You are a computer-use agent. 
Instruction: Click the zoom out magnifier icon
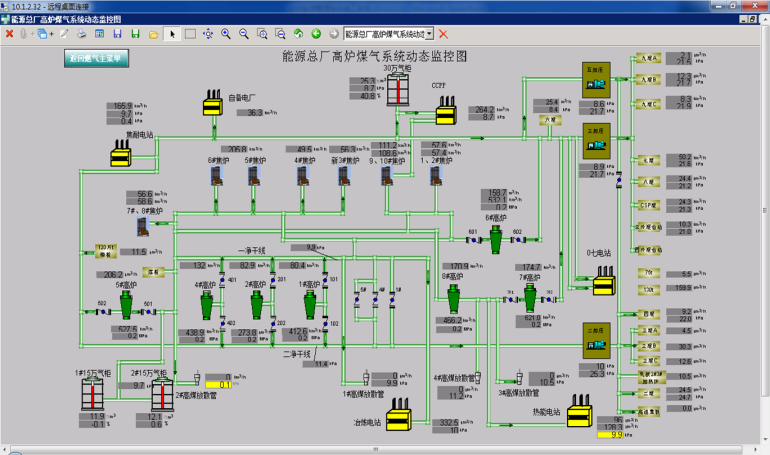click(244, 33)
